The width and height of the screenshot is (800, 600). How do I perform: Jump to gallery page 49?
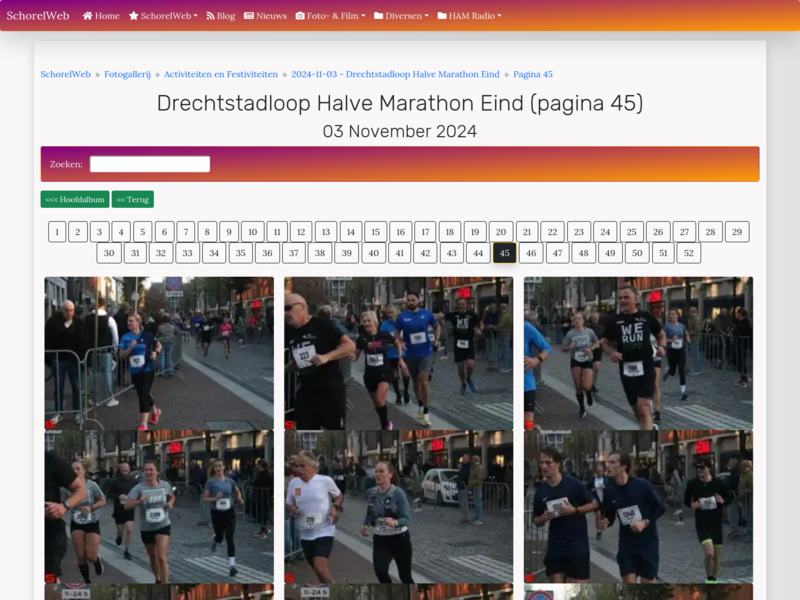610,253
